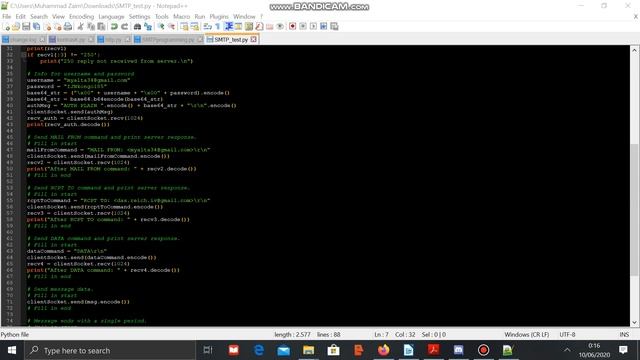This screenshot has height=360, width=640.
Task: Open the Run menu
Action: point(200,17)
